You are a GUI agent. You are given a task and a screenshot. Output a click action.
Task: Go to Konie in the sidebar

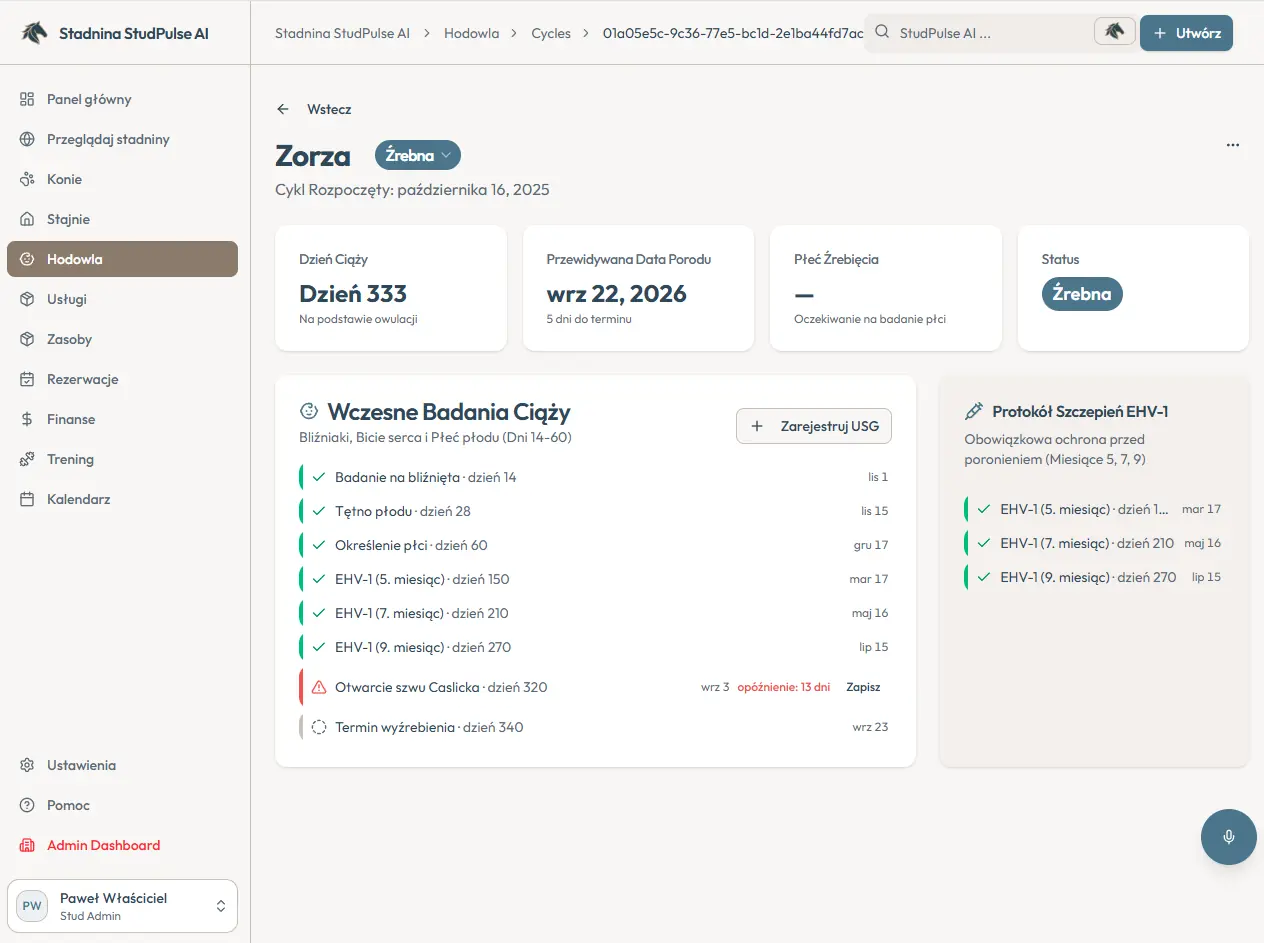[122, 179]
